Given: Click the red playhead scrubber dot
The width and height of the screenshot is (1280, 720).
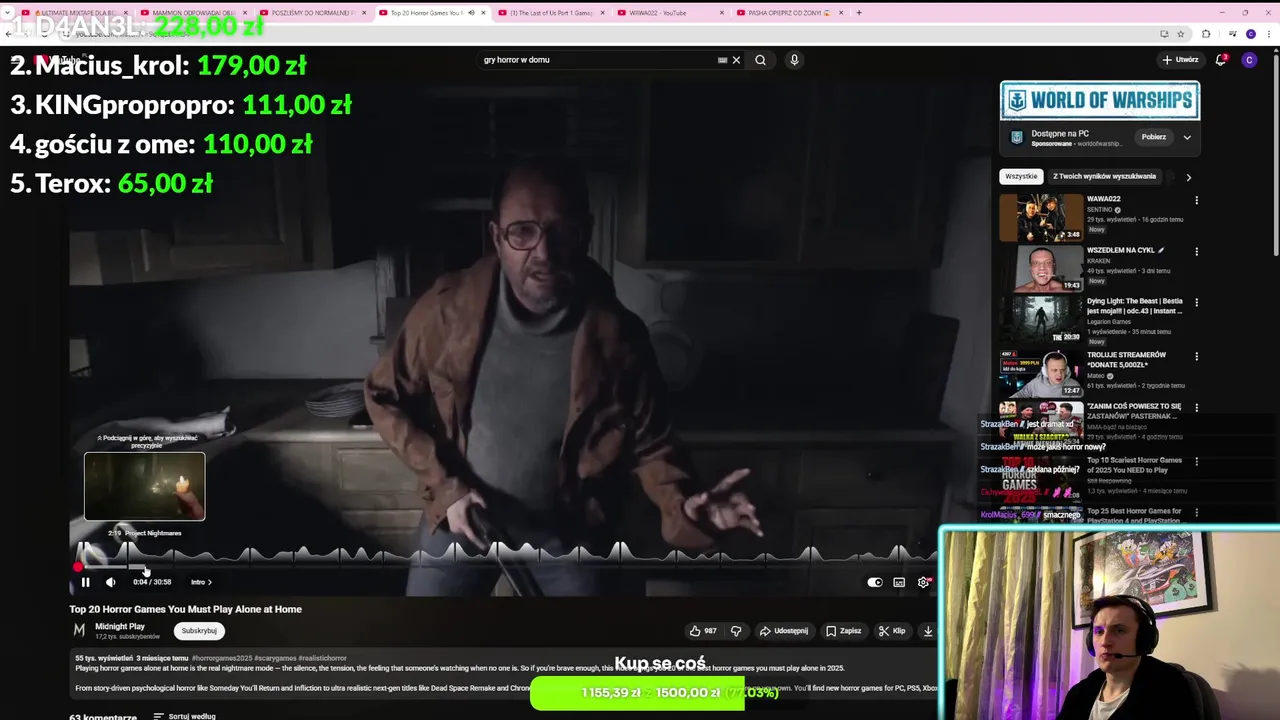Looking at the screenshot, I should point(78,567).
